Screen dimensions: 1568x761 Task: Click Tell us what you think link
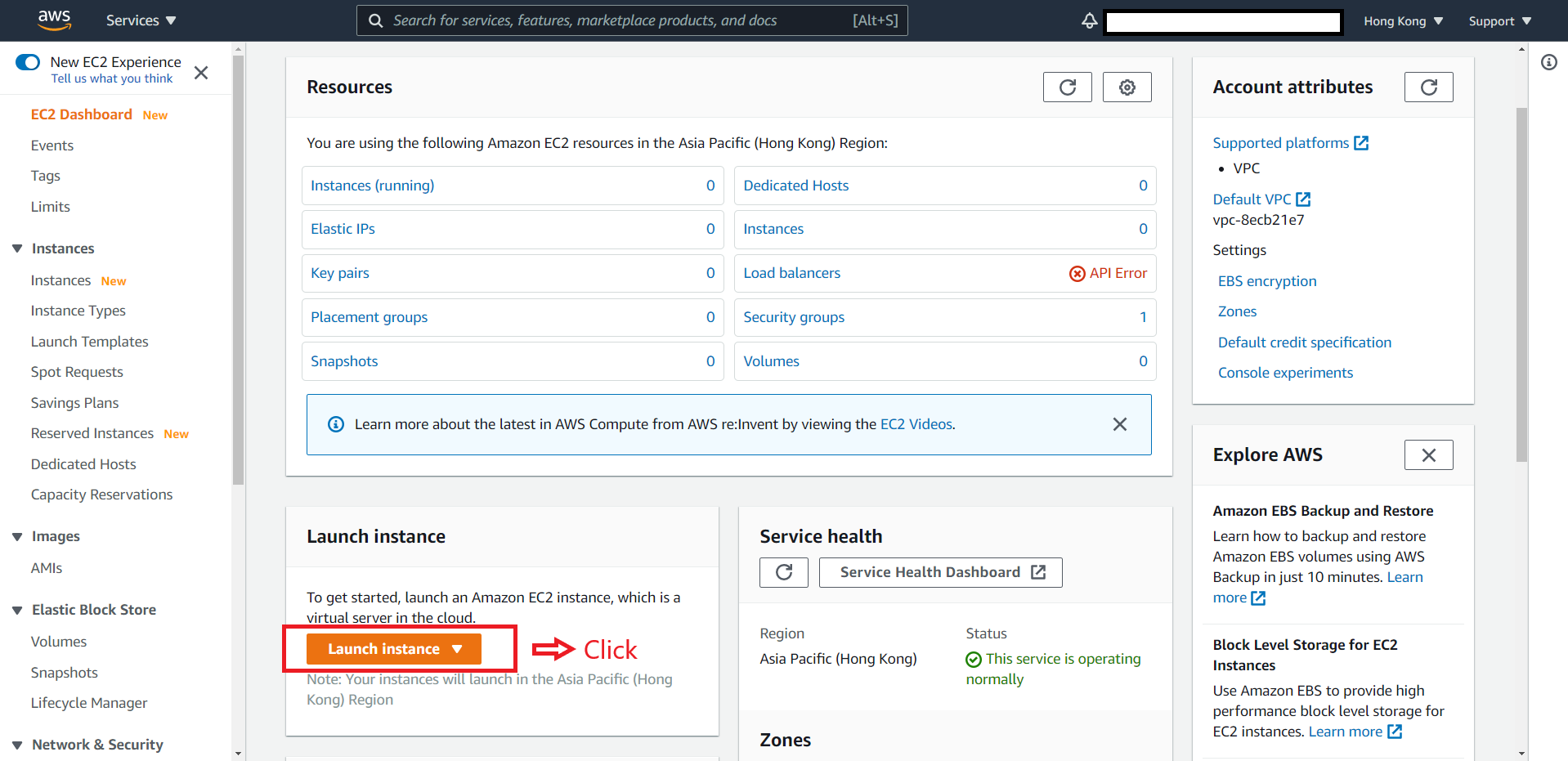click(x=112, y=78)
